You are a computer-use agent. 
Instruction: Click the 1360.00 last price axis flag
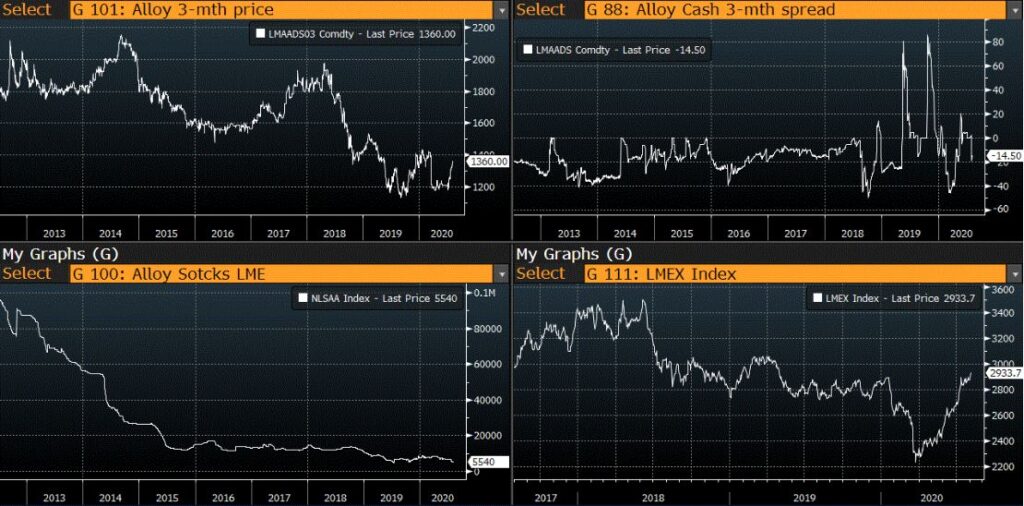pyautogui.click(x=490, y=161)
